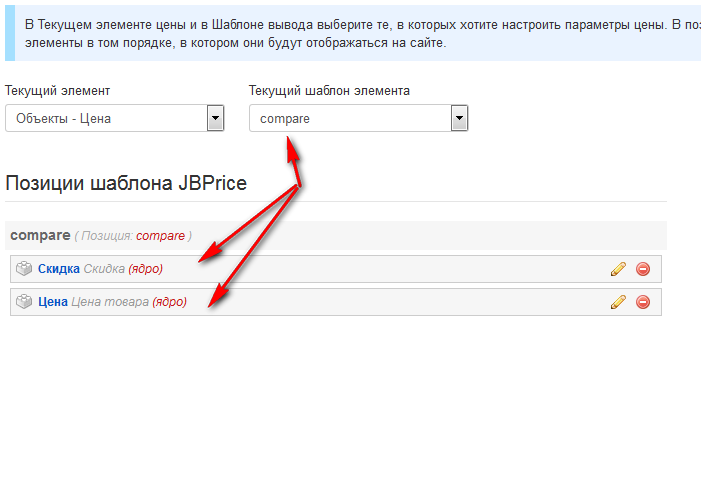Expand the Текущий шаблон элемента dropdown arrow

[x=459, y=119]
